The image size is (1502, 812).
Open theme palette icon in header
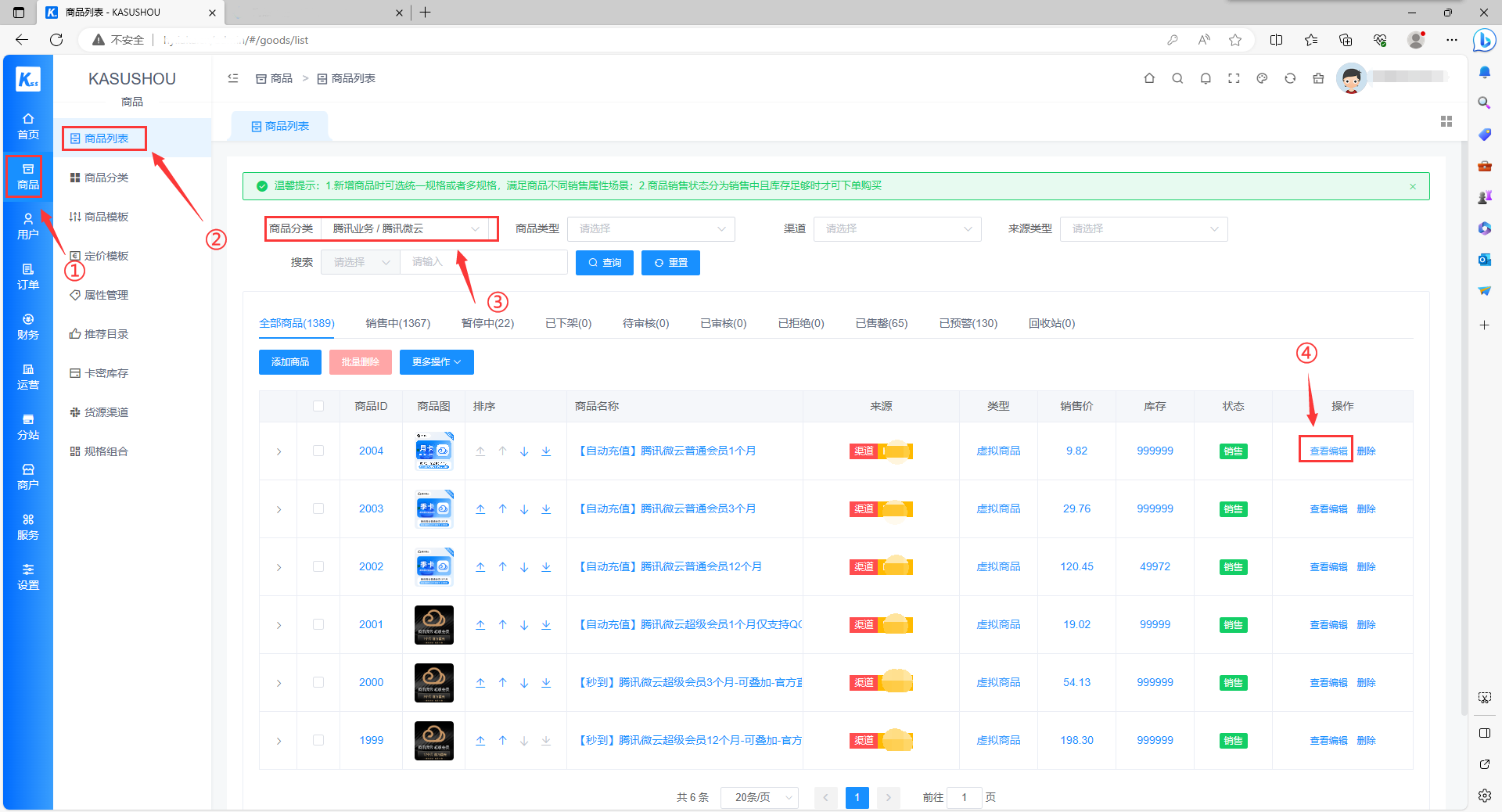(1262, 78)
